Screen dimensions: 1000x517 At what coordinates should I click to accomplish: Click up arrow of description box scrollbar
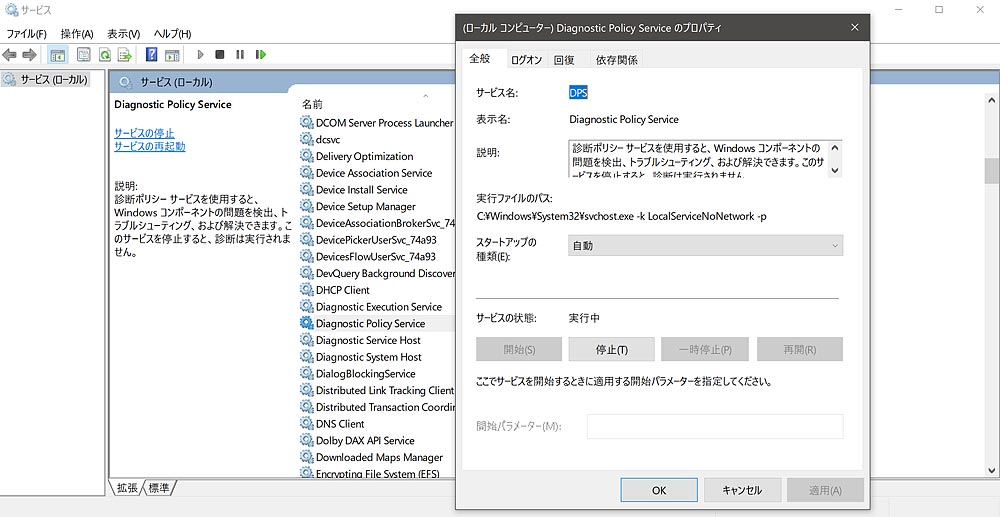835,148
